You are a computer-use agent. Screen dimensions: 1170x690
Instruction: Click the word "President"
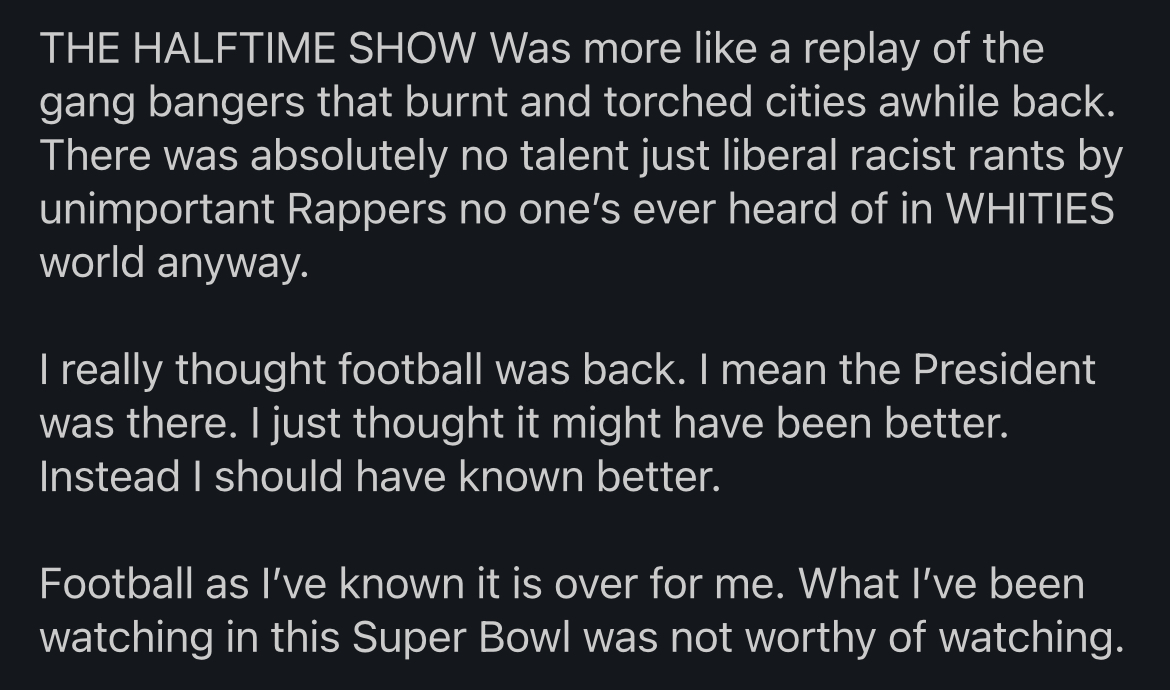1005,371
